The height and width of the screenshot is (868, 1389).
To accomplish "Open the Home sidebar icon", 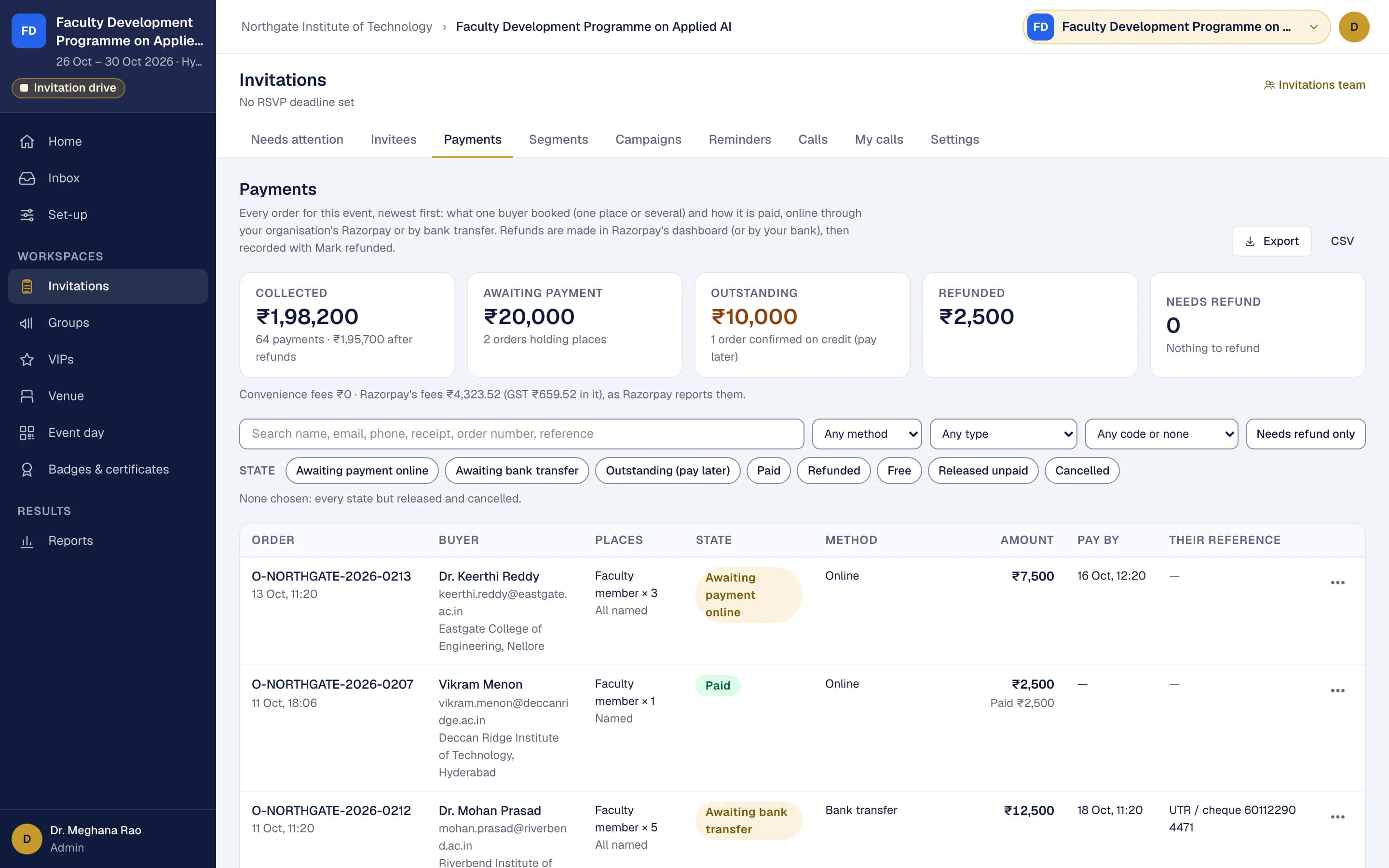I will click(27, 141).
